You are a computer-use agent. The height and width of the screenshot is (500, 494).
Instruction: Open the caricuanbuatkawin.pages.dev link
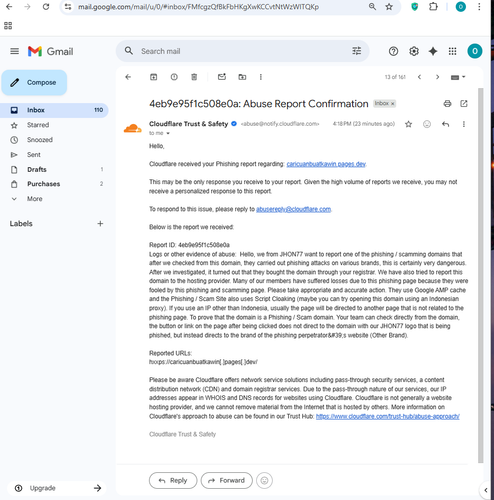tap(326, 164)
